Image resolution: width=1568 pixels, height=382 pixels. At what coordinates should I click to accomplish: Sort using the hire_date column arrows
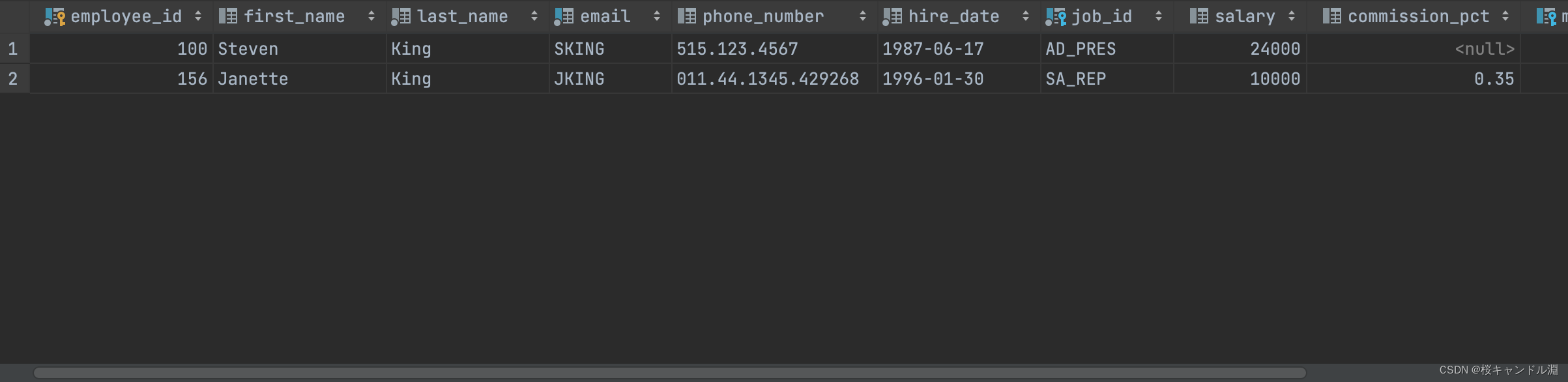tap(1026, 16)
